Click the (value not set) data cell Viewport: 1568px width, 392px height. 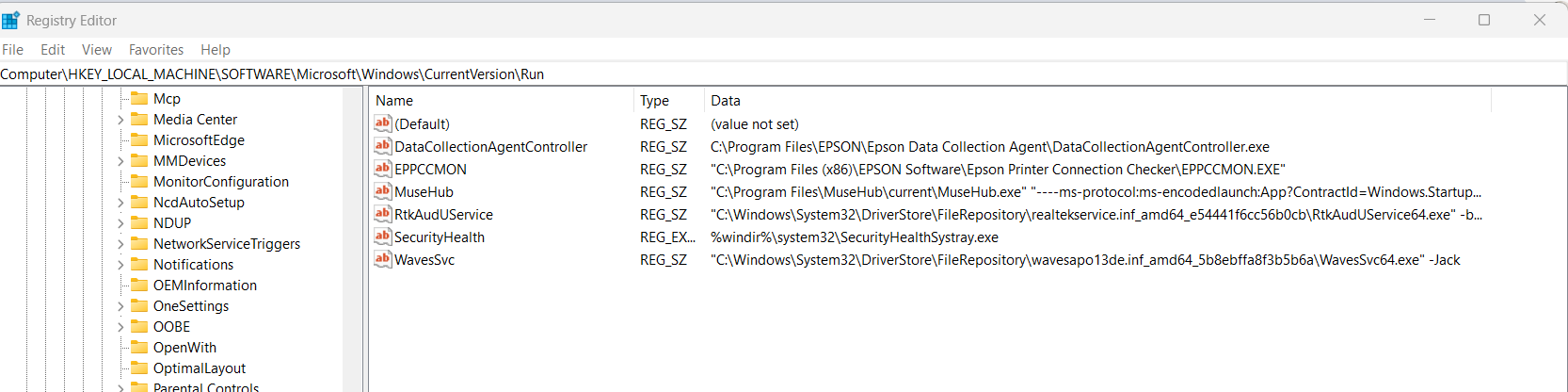click(755, 124)
